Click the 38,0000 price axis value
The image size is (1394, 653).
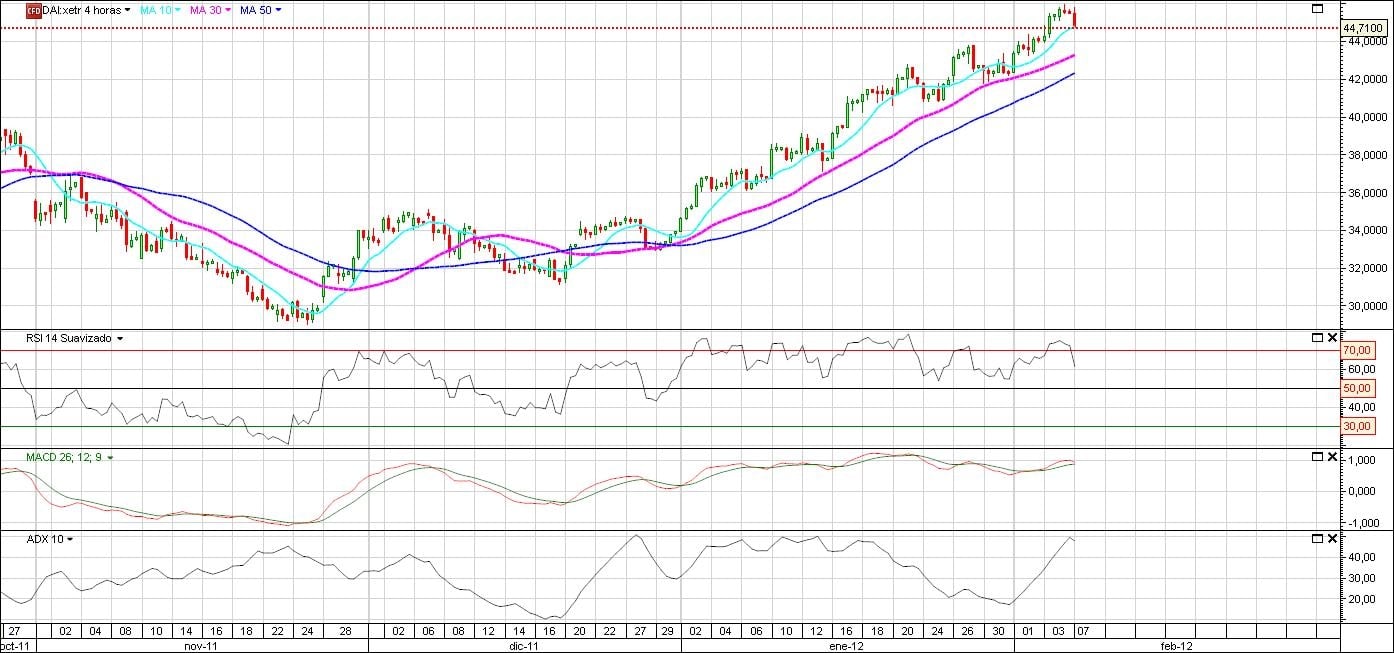pyautogui.click(x=1366, y=155)
